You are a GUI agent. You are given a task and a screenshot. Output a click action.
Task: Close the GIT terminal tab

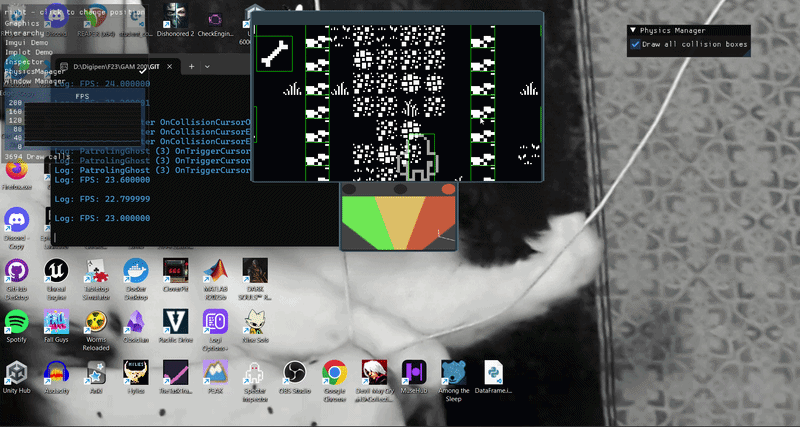(169, 66)
